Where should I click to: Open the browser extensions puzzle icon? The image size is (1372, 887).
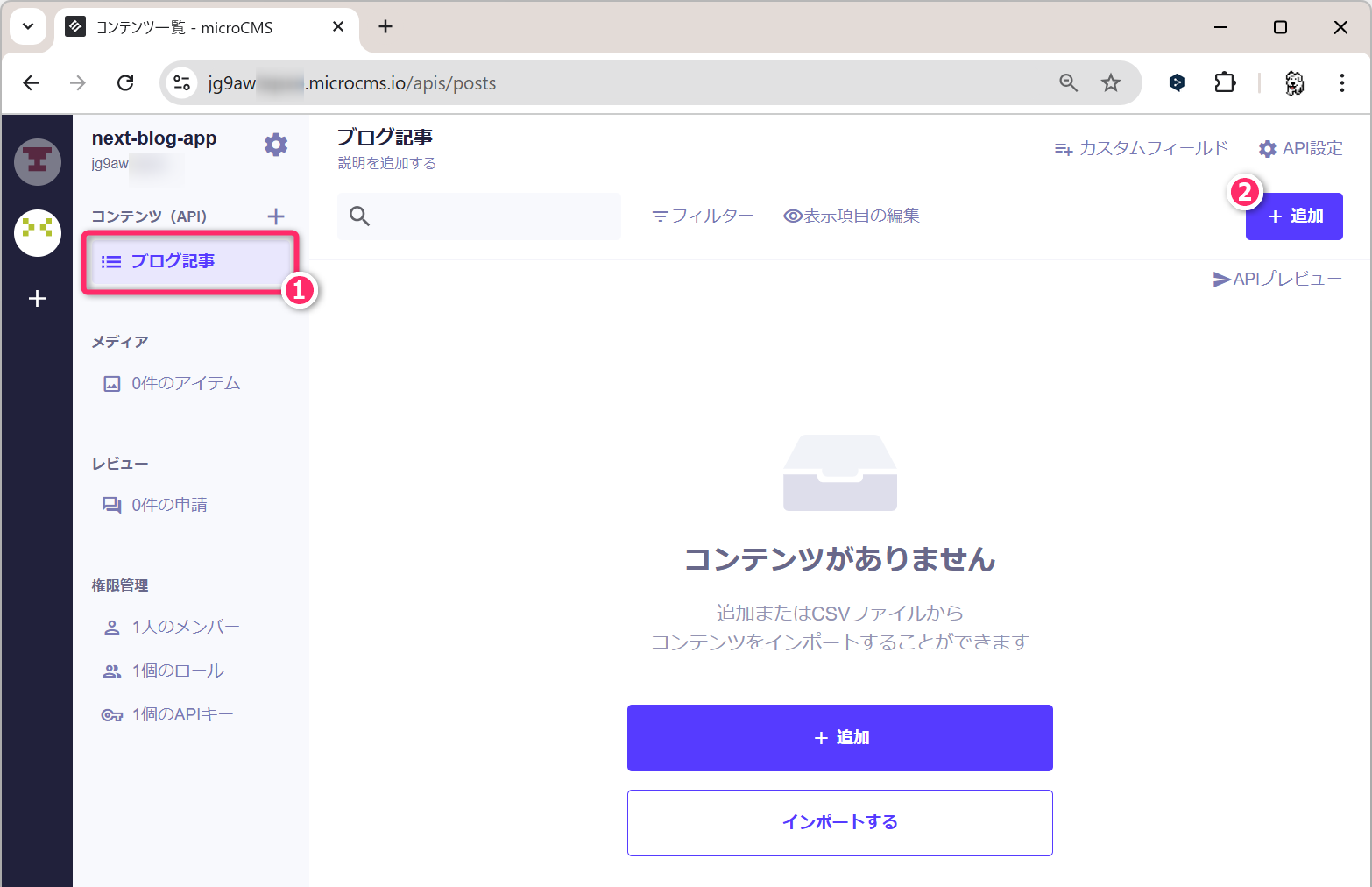1225,82
